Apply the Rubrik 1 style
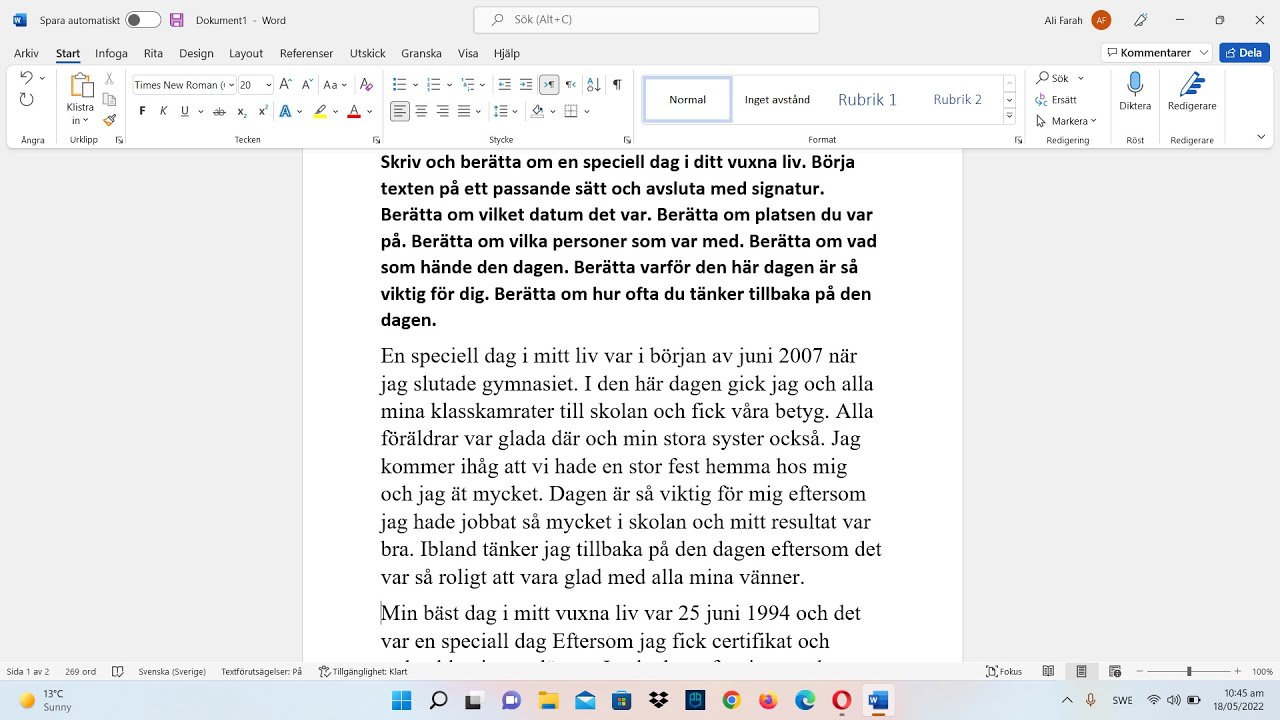1280x720 pixels. click(867, 100)
